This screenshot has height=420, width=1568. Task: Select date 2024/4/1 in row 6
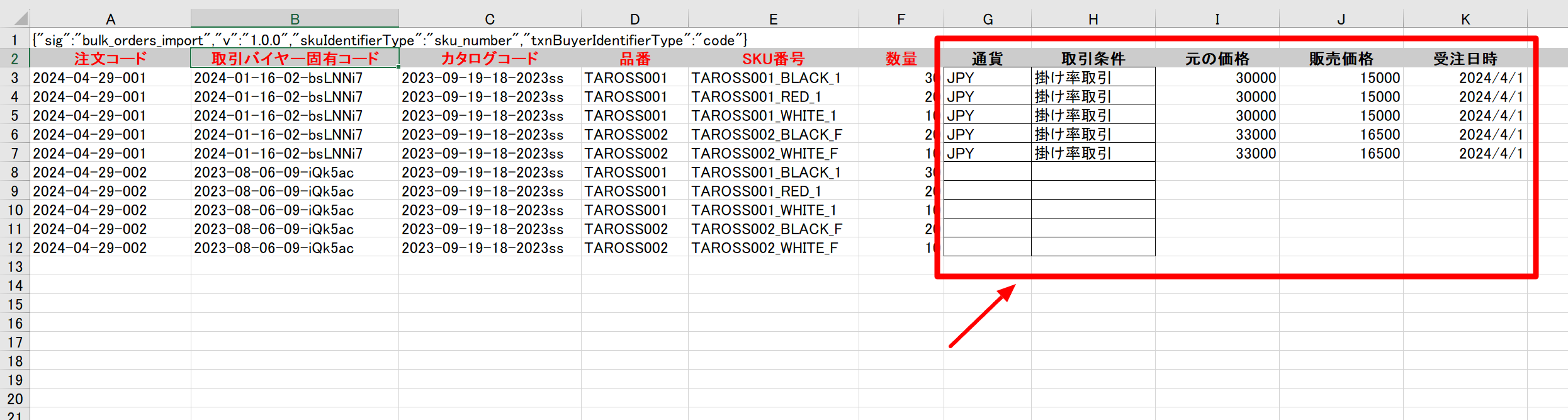click(1465, 135)
